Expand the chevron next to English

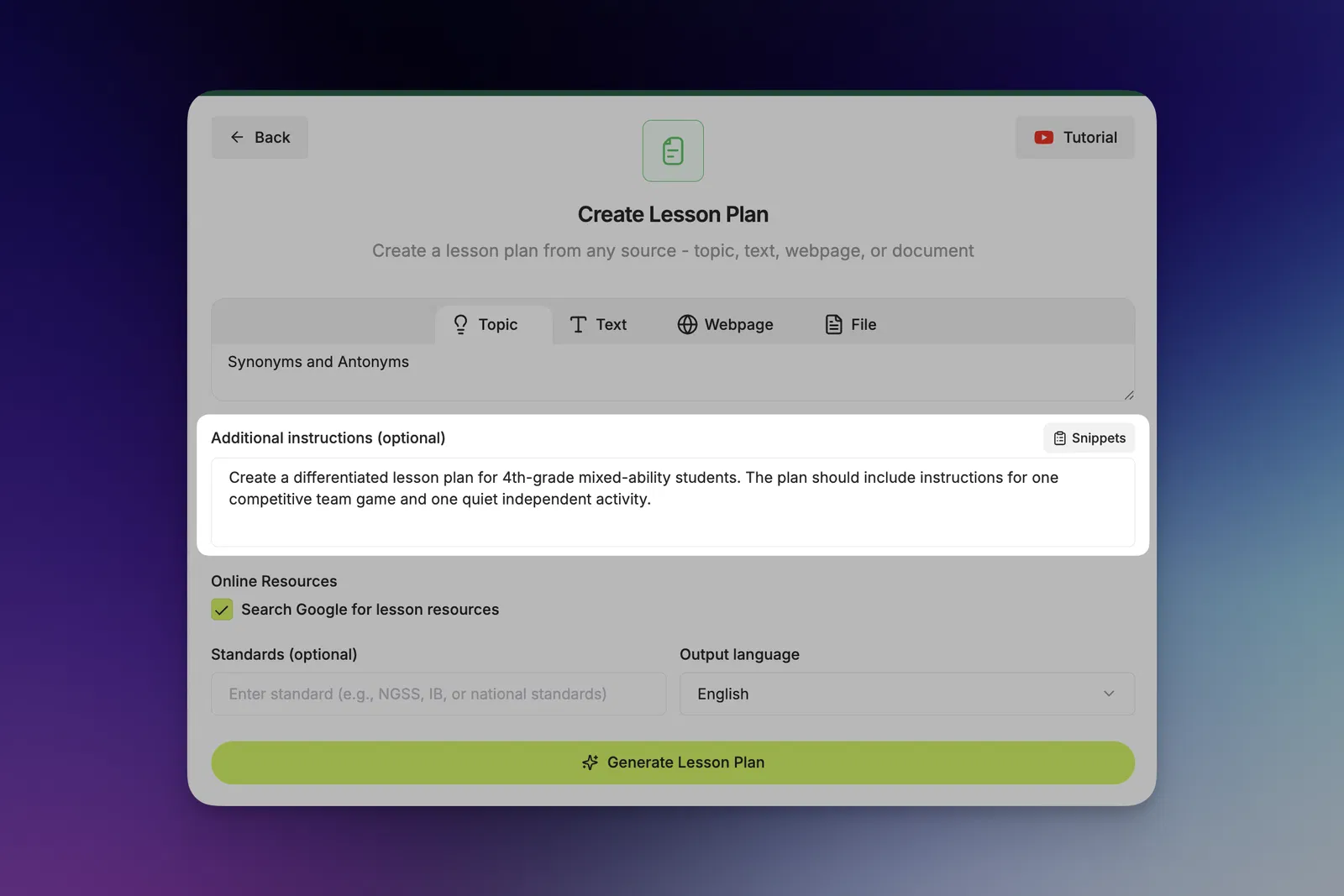[1109, 694]
